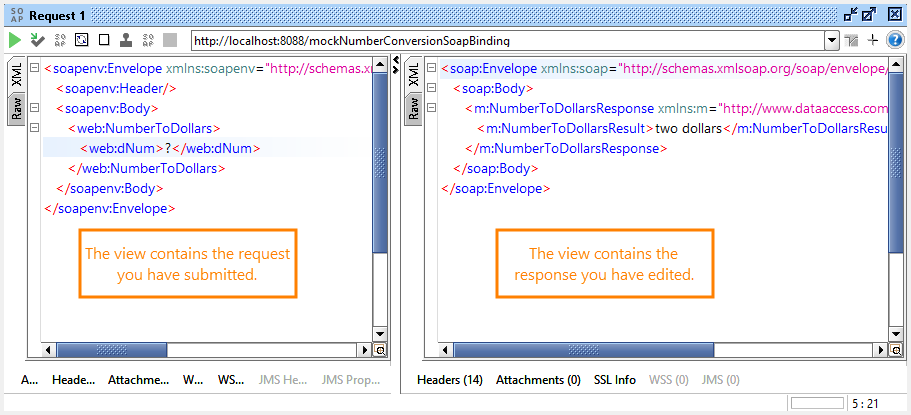
Task: Click the response pane scroll left arrow
Action: tap(446, 350)
